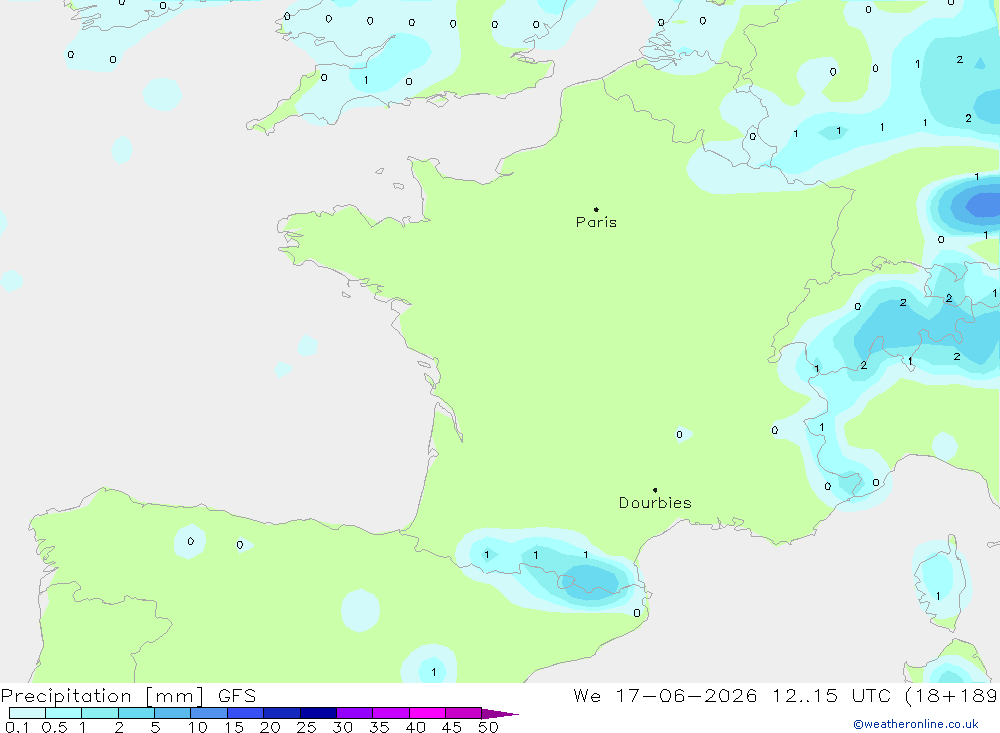The height and width of the screenshot is (733, 1000).
Task: Click the '0.5' legend scale value
Action: (x=54, y=727)
